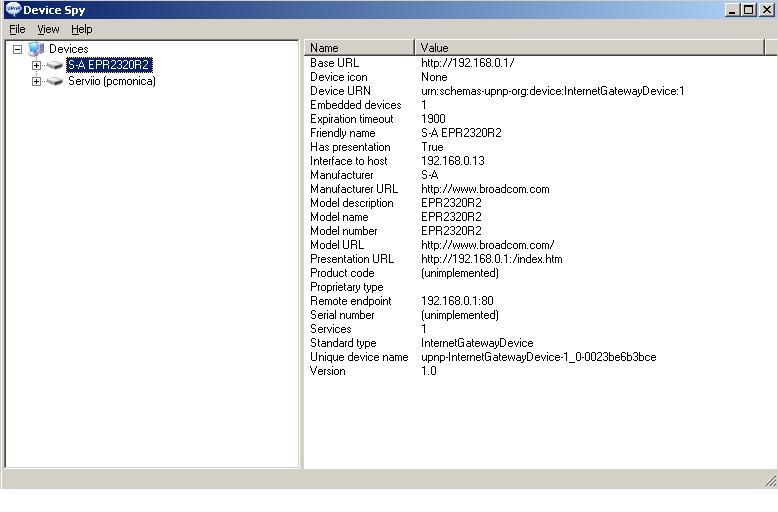
Task: Close the Device Spy window
Action: 767,9
